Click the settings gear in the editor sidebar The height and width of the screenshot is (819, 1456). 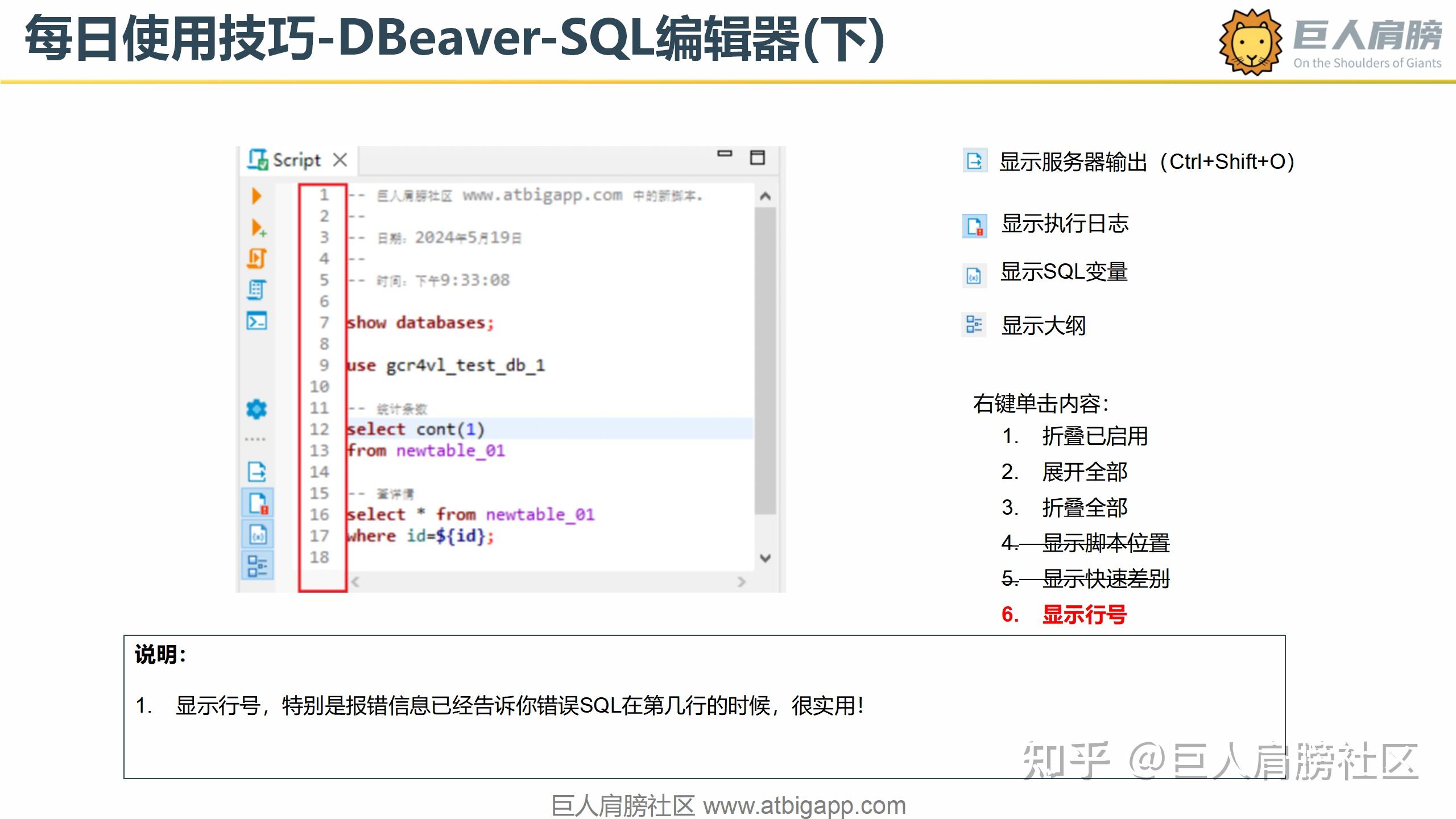(256, 409)
